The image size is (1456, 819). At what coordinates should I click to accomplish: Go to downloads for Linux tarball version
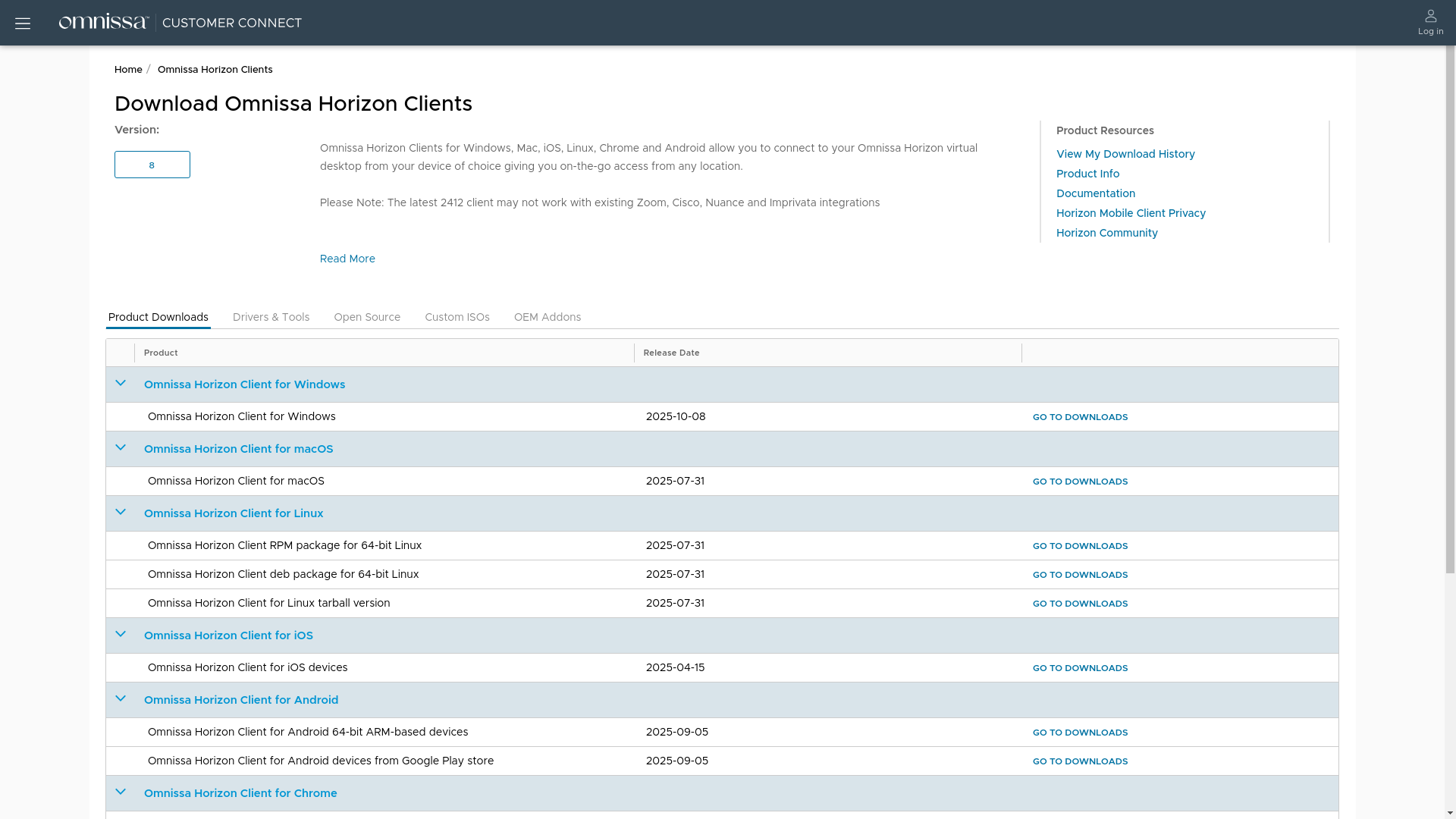tap(1080, 604)
